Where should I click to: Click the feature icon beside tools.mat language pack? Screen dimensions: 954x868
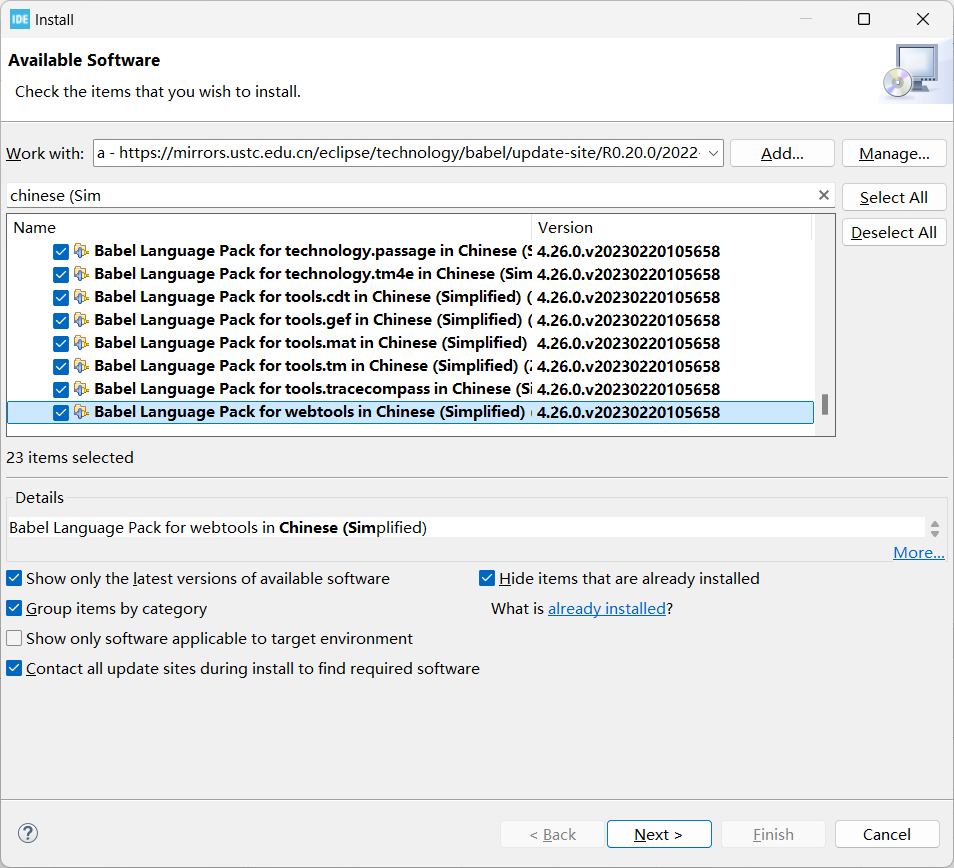click(82, 343)
